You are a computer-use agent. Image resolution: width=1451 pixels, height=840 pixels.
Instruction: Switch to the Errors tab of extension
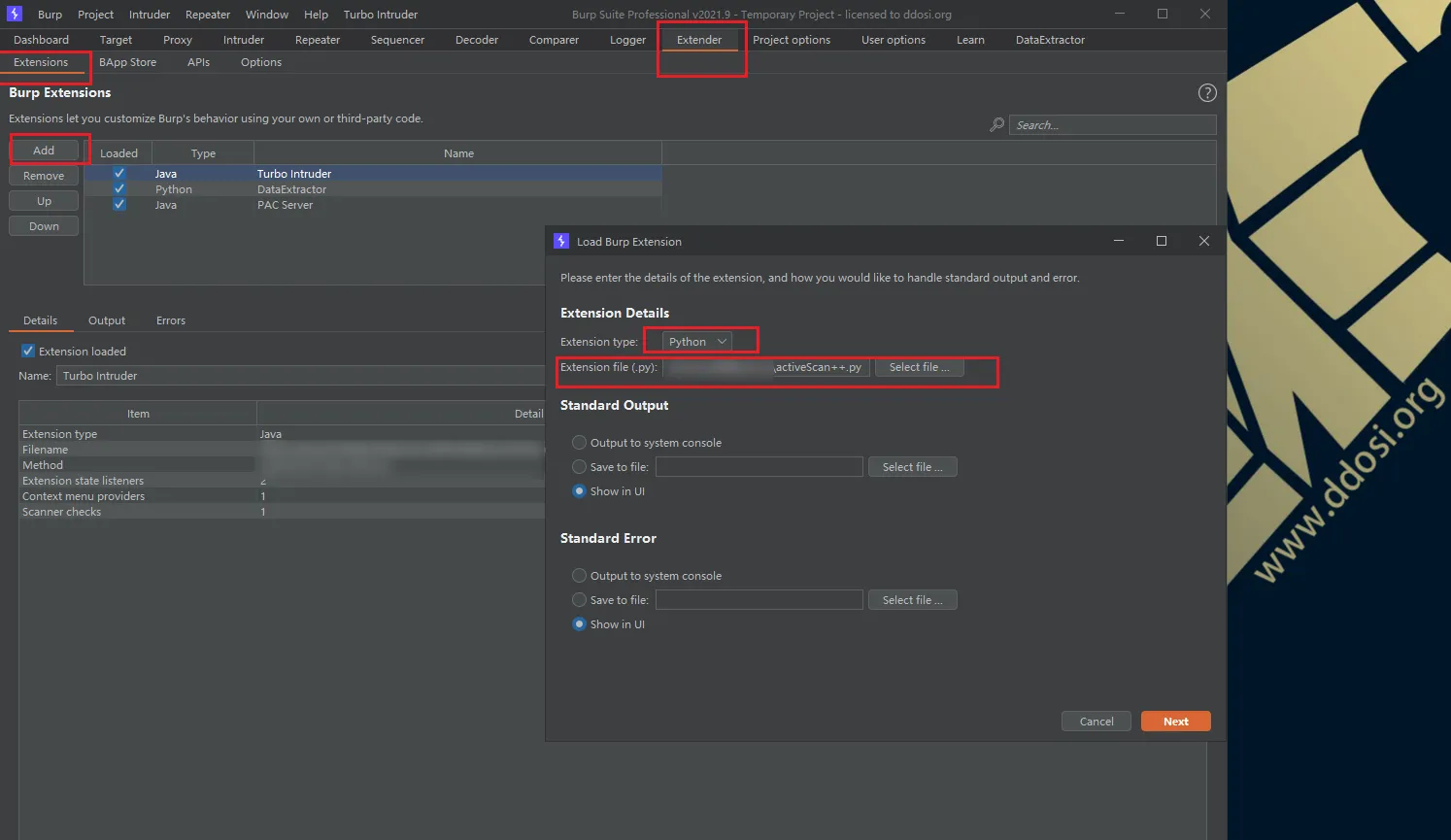171,320
